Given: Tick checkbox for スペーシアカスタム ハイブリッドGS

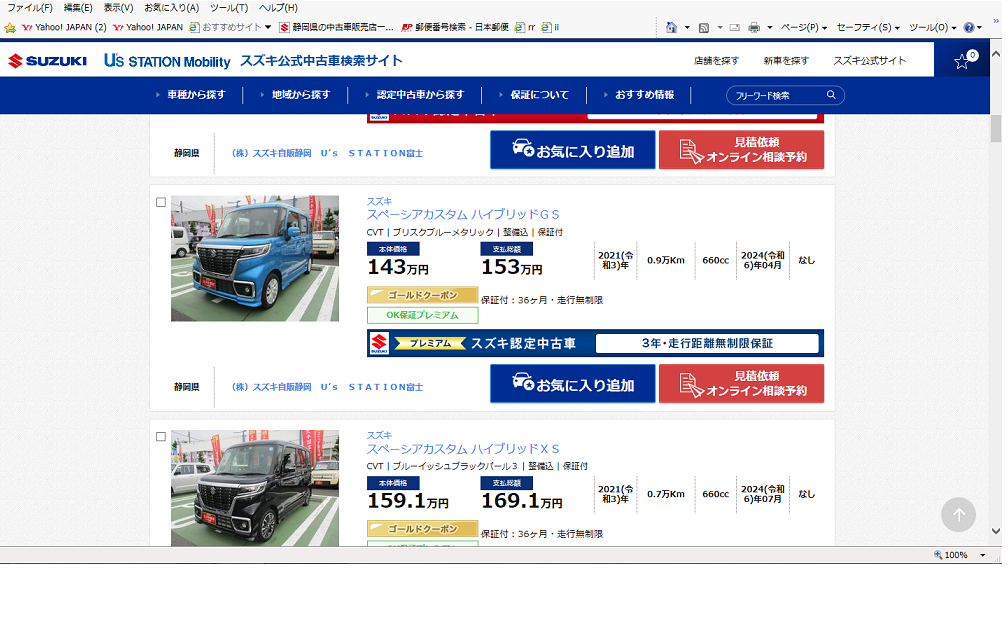Looking at the screenshot, I should click(x=161, y=202).
